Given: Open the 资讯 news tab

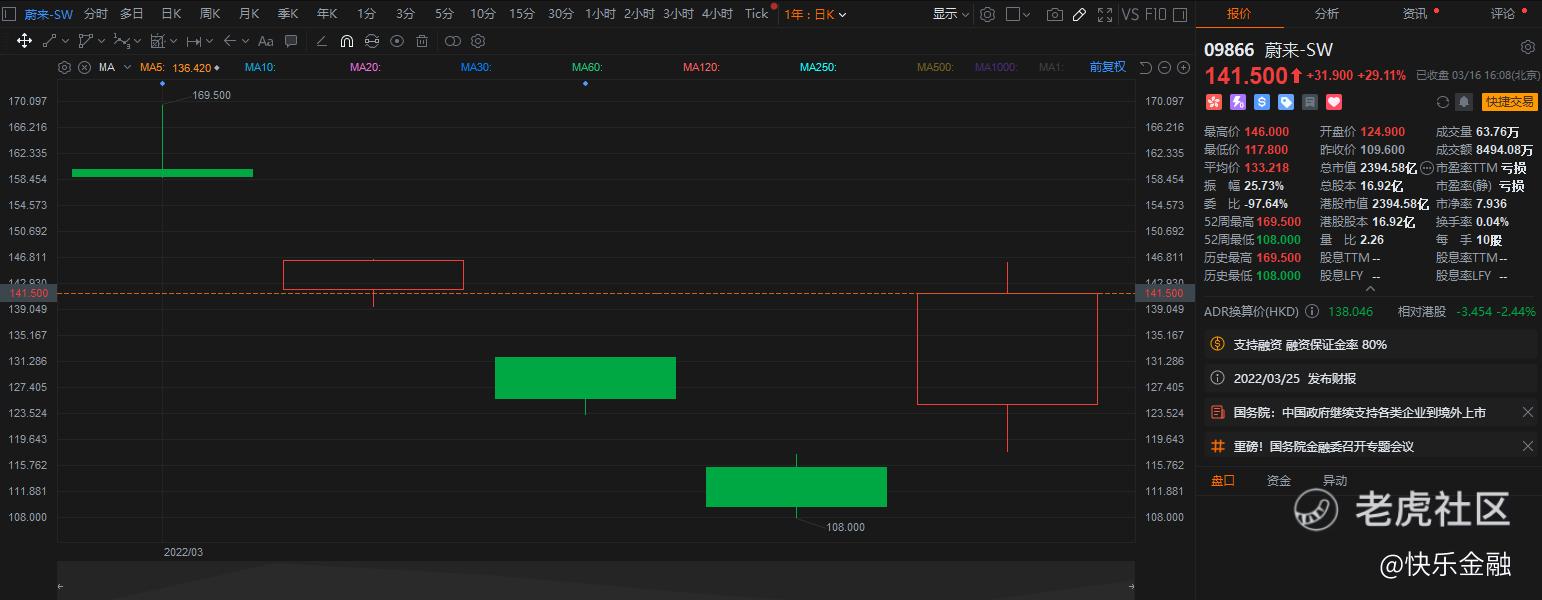Looking at the screenshot, I should click(x=1414, y=14).
